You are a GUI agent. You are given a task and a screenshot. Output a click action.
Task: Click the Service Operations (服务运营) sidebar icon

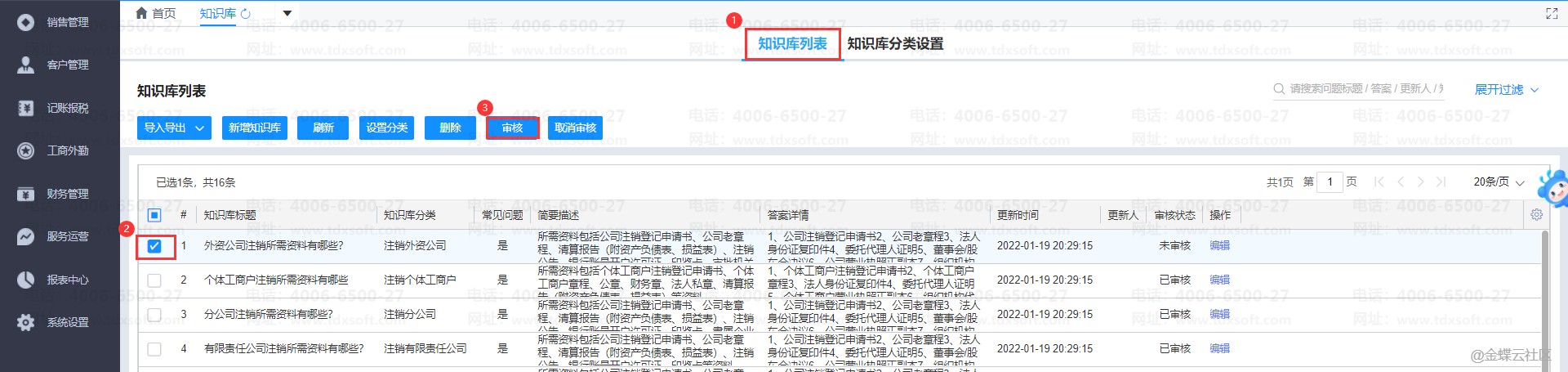tap(25, 236)
